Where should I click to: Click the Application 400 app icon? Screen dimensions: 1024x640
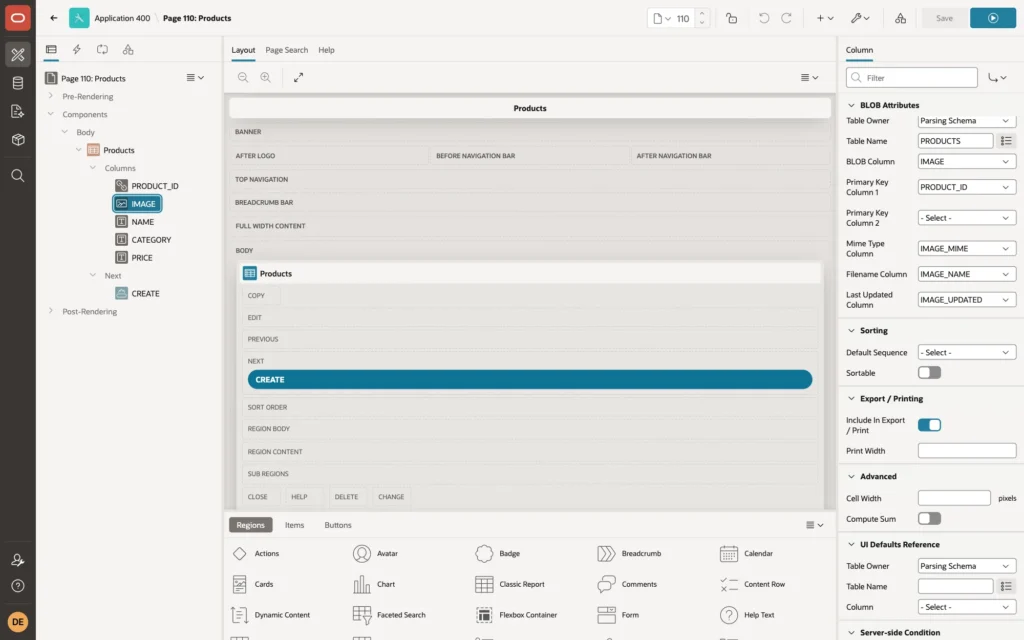[x=79, y=18]
